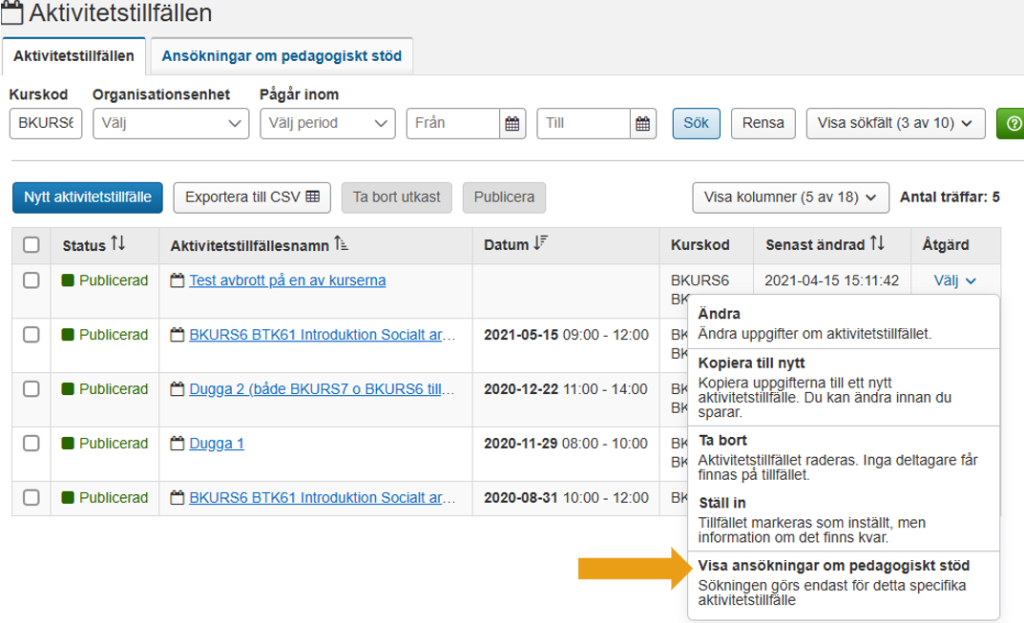Open the Till date calendar picker icon
Viewport: 1024px width, 623px height.
tap(643, 124)
